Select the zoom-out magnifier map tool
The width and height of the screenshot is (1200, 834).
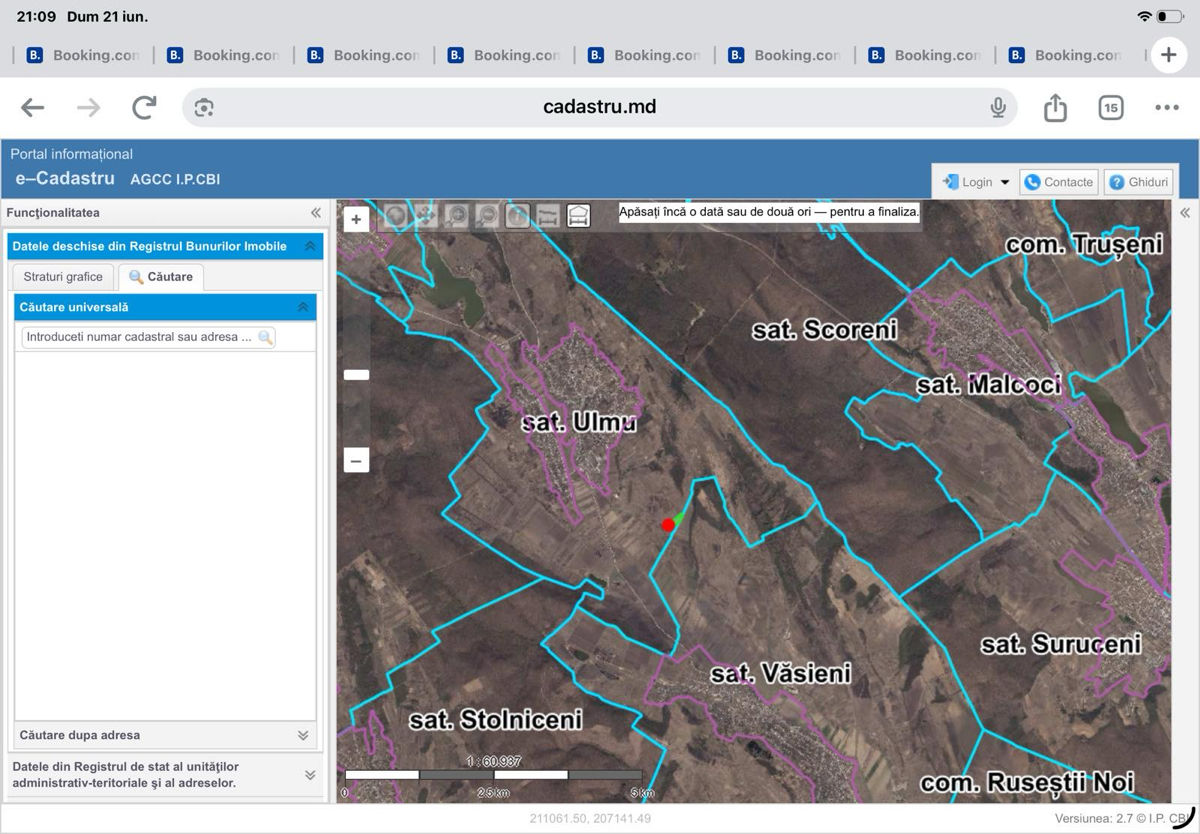tap(487, 215)
